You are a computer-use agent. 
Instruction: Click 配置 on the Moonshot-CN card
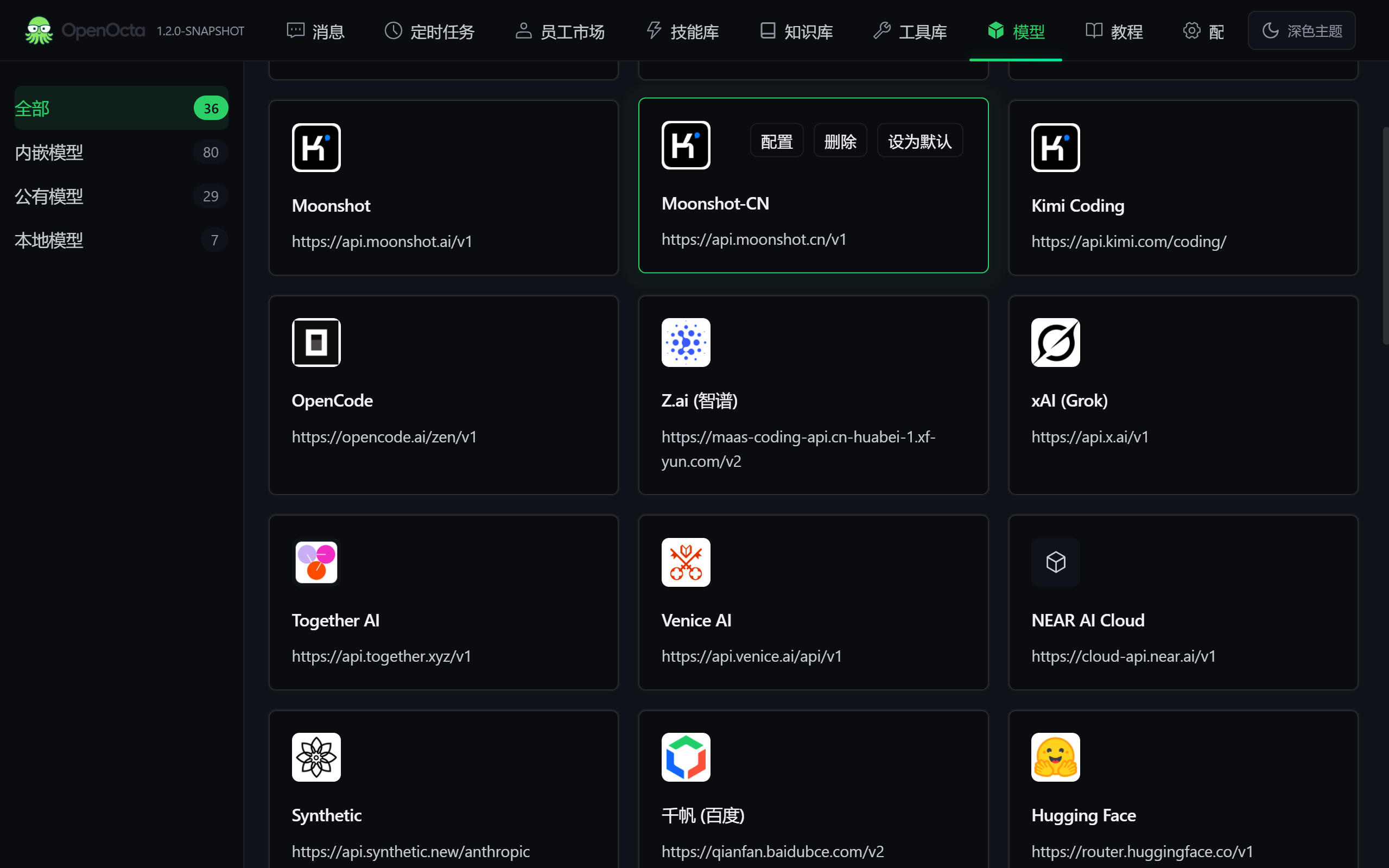click(777, 141)
